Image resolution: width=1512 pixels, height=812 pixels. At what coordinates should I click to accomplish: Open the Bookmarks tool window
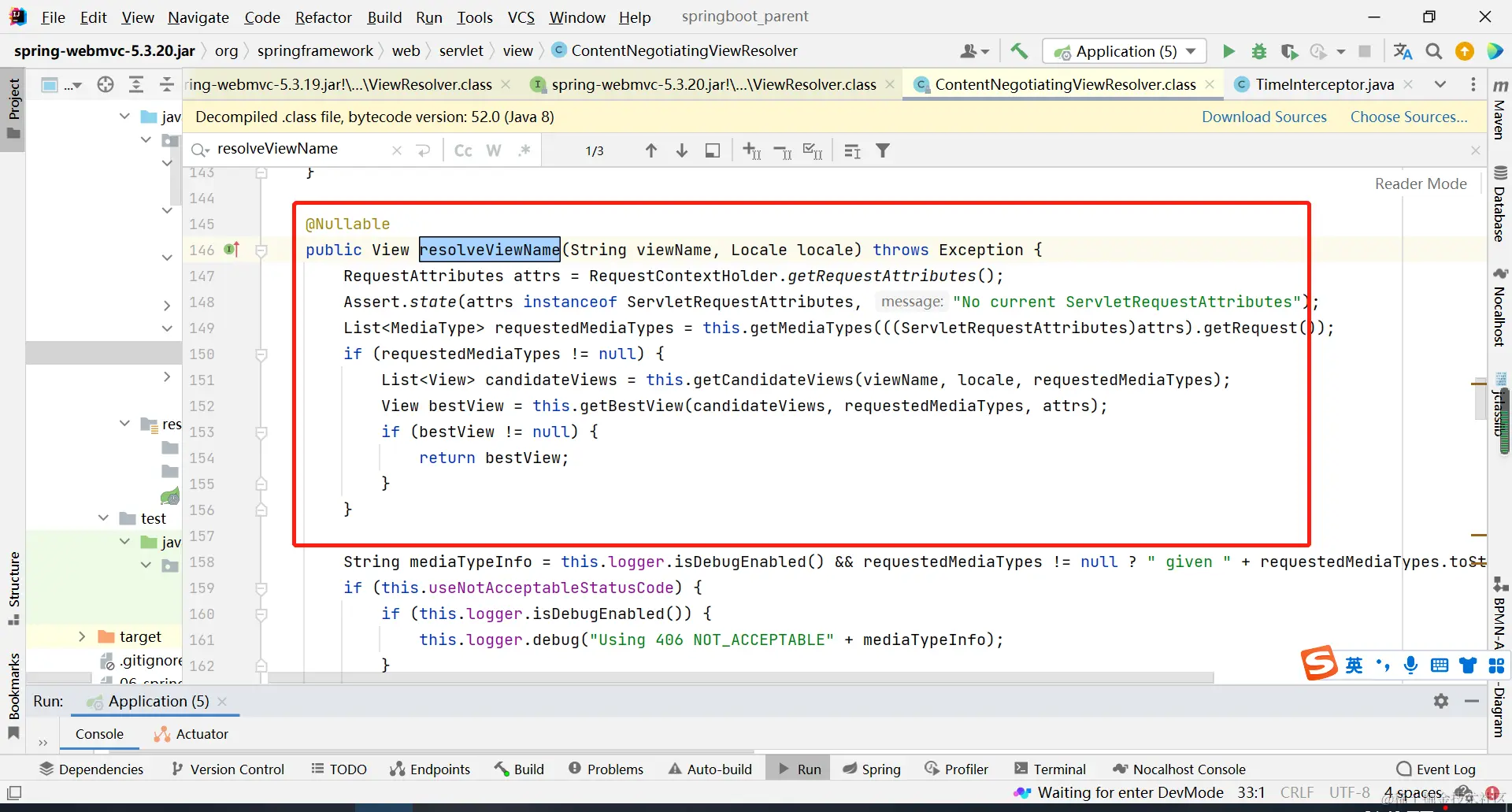click(14, 696)
